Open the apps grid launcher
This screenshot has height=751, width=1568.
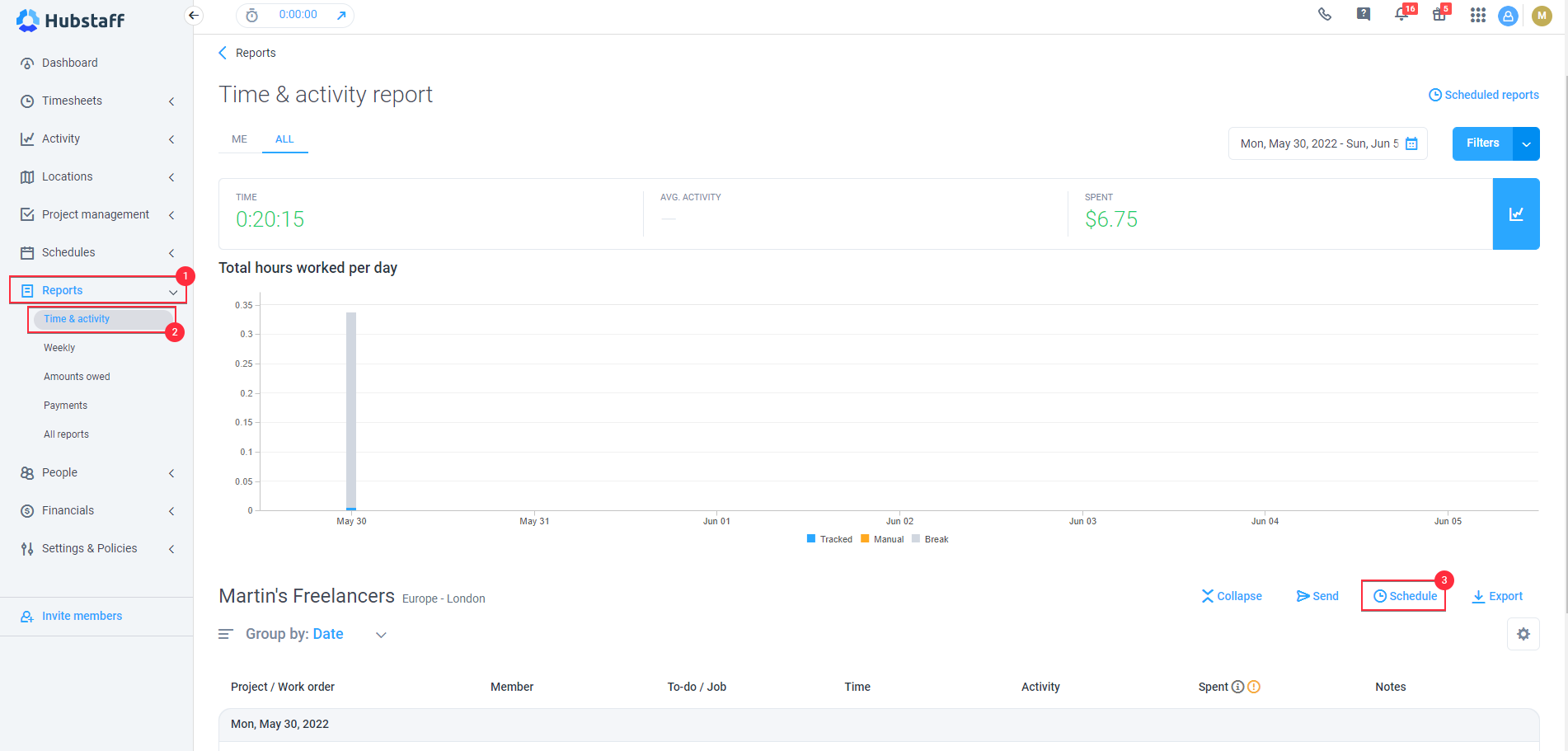[x=1478, y=15]
